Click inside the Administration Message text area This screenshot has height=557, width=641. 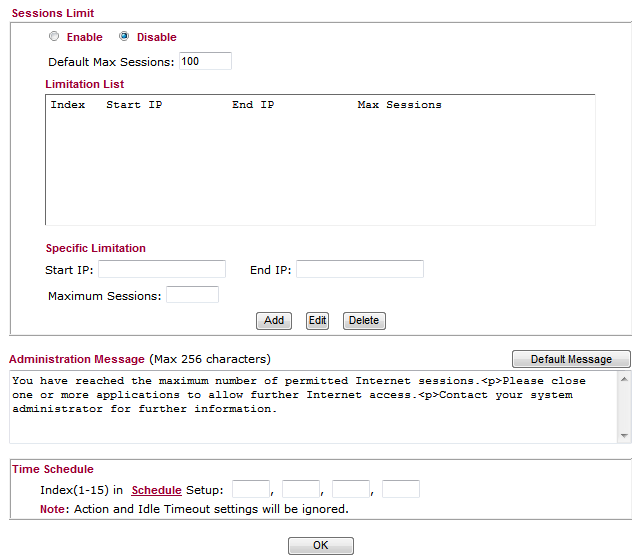click(310, 408)
